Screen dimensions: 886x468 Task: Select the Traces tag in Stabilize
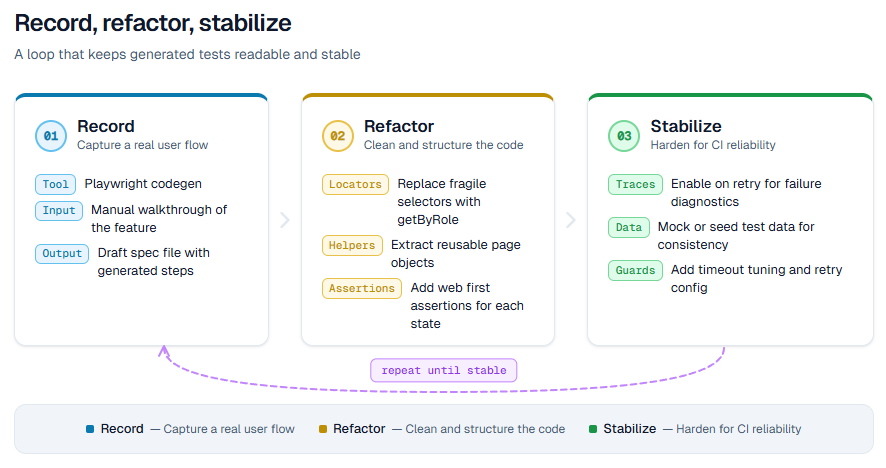tap(635, 184)
